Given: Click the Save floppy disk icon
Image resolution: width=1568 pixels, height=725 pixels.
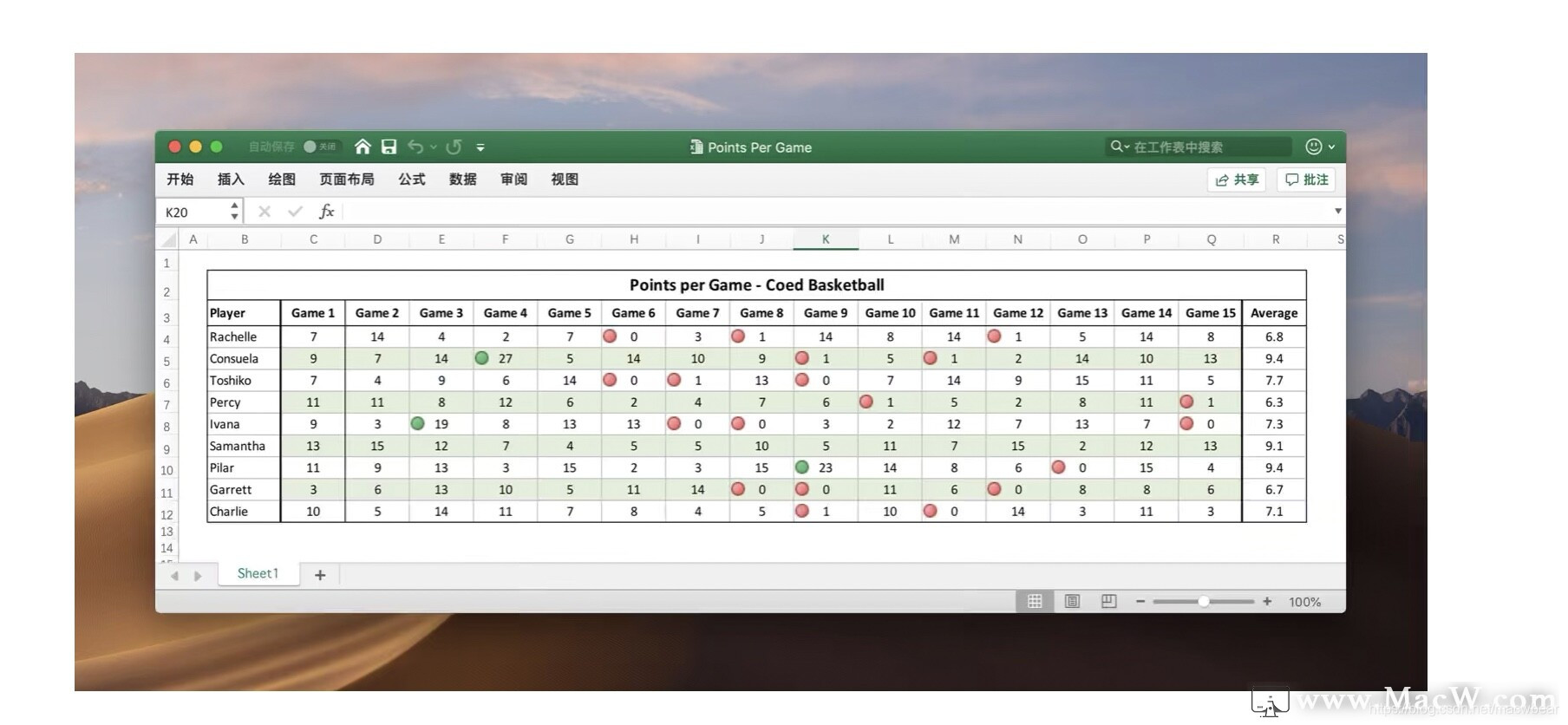Looking at the screenshot, I should point(389,147).
